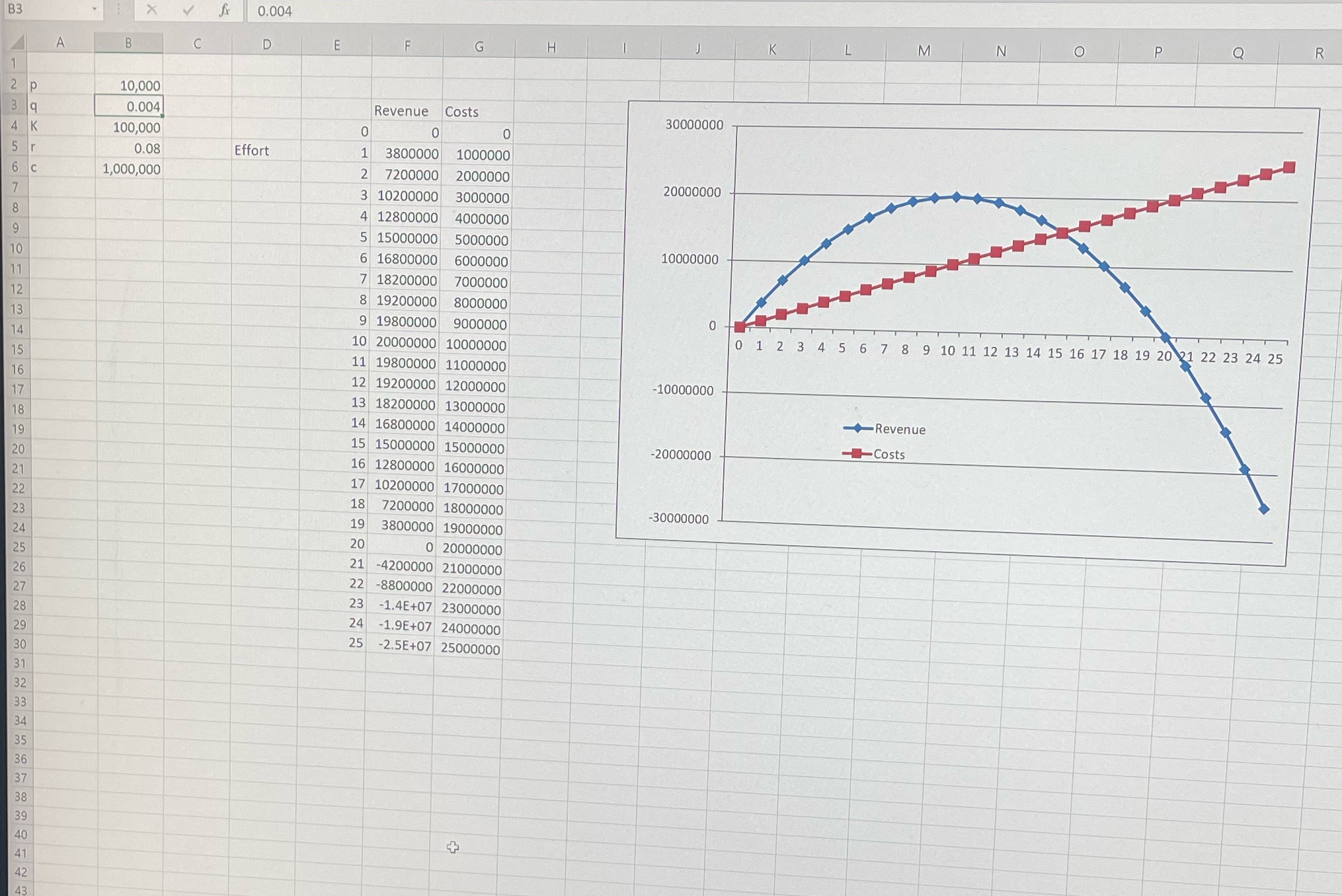
Task: Select row 6 header
Action: [x=15, y=167]
